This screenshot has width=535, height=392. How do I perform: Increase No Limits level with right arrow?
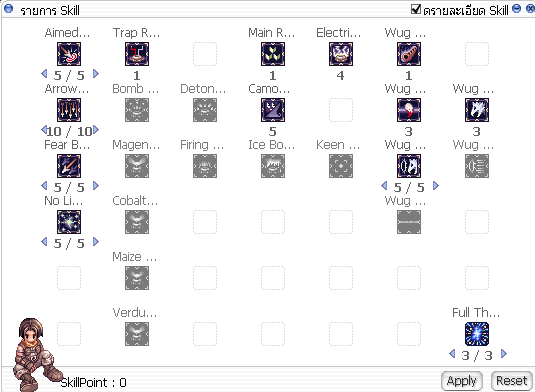(96, 242)
